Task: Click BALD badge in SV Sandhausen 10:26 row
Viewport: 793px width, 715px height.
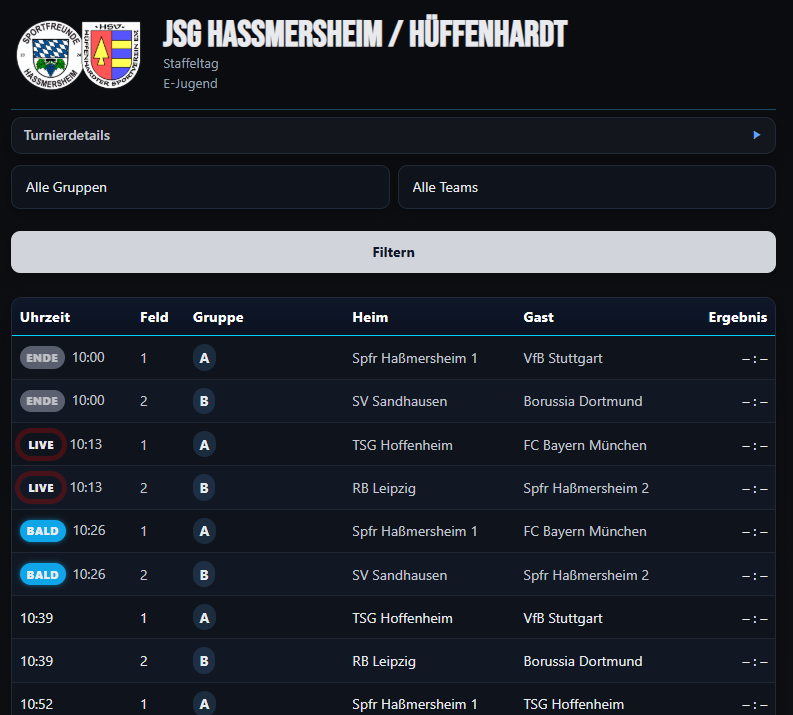Action: 42,574
